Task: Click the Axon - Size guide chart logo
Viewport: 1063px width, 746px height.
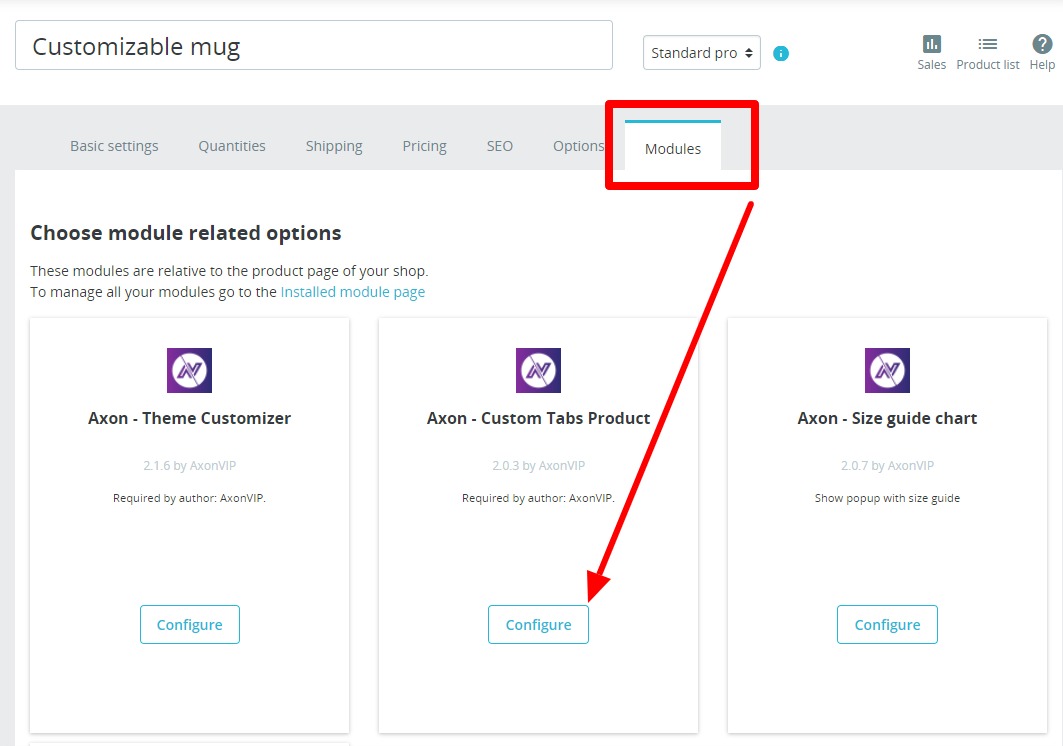Action: tap(886, 370)
